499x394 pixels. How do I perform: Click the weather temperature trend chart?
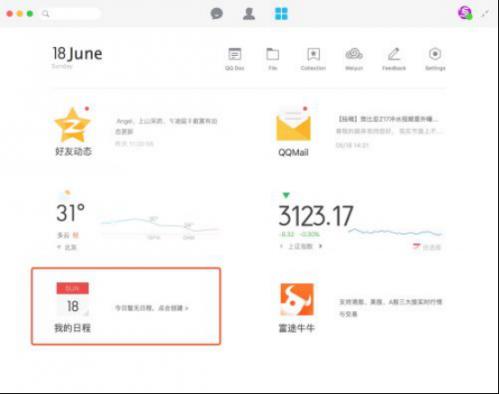tap(160, 227)
